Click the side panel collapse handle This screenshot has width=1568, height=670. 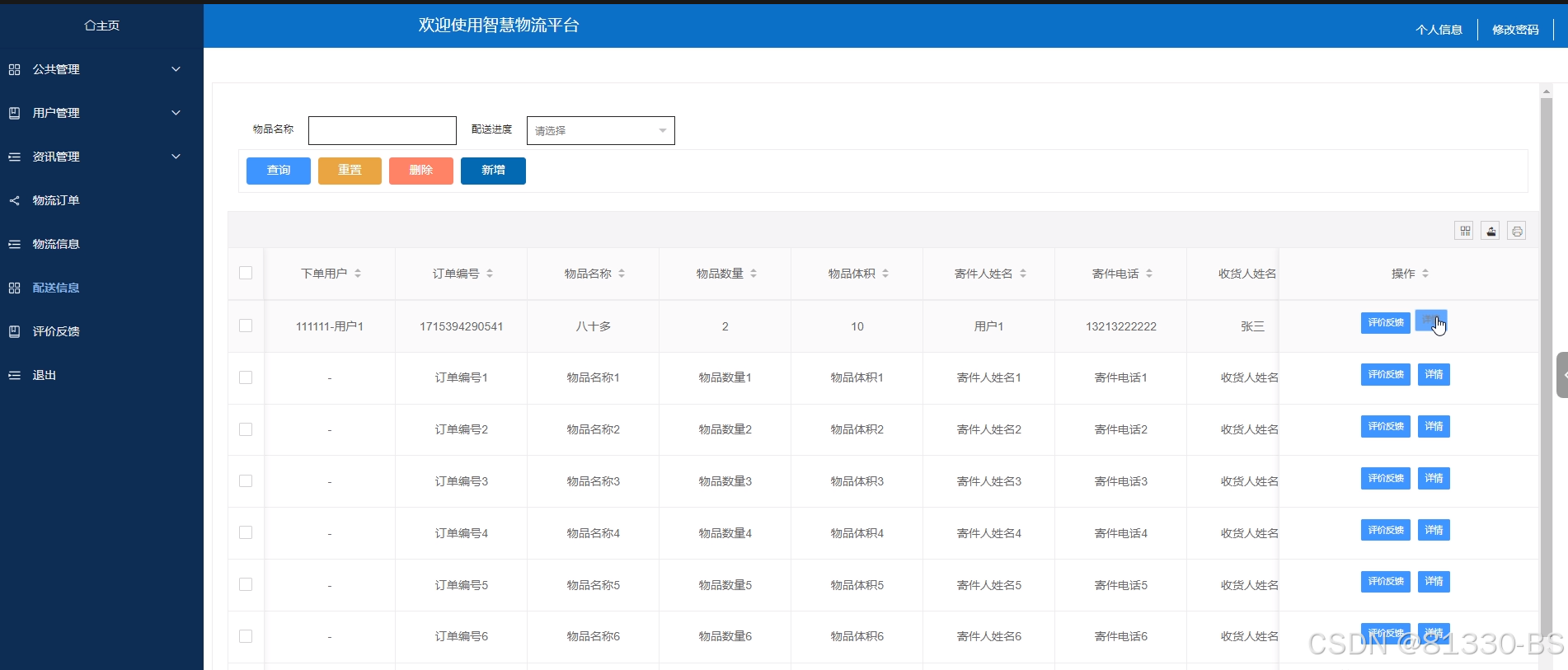[1562, 375]
